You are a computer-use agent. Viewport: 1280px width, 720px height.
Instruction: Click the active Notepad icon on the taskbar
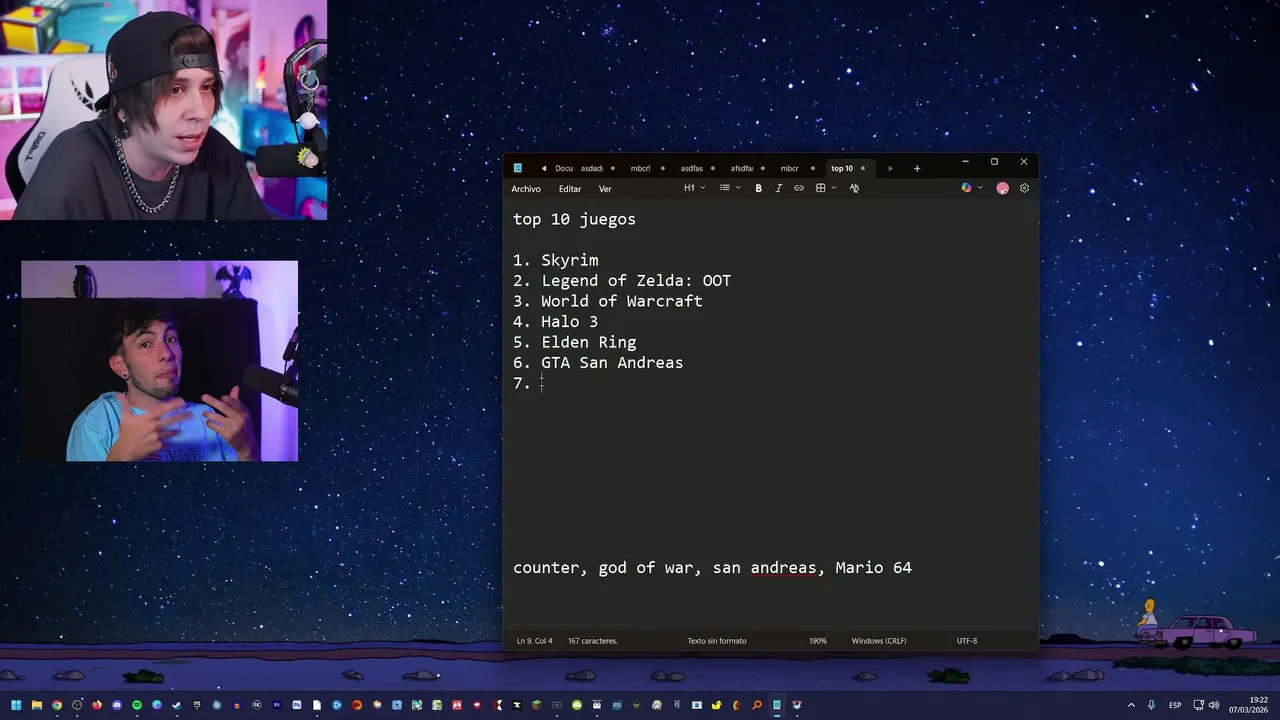776,705
